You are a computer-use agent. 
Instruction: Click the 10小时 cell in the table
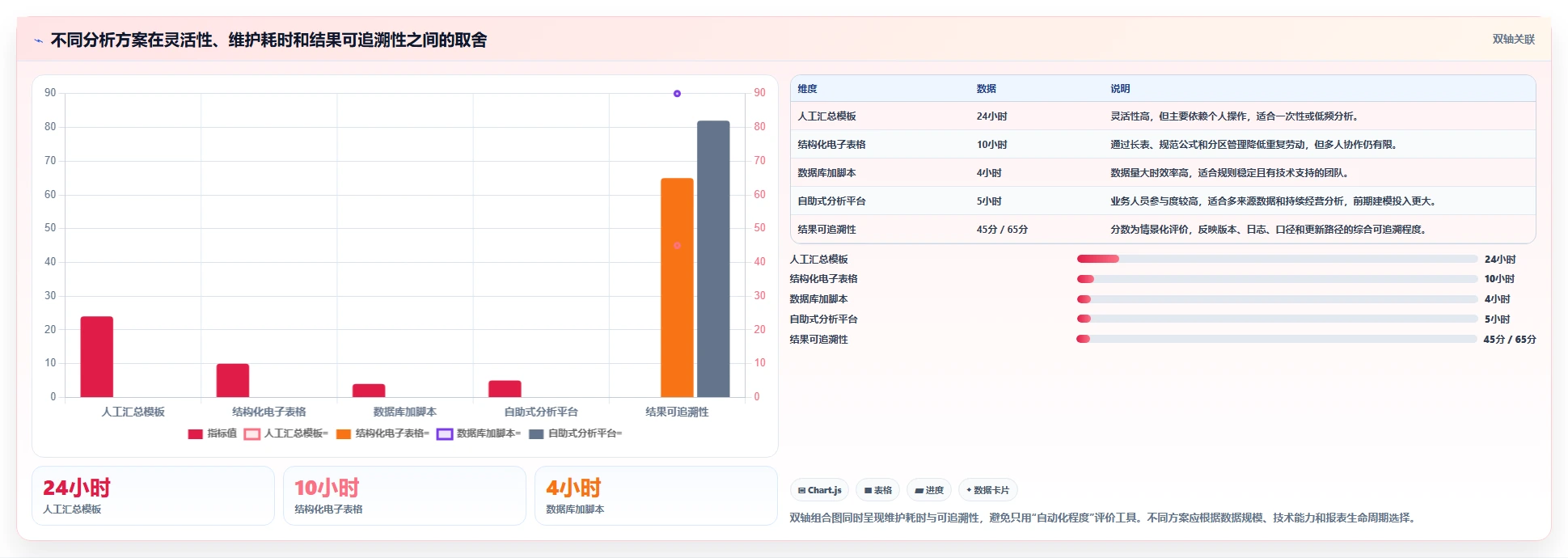[x=991, y=145]
